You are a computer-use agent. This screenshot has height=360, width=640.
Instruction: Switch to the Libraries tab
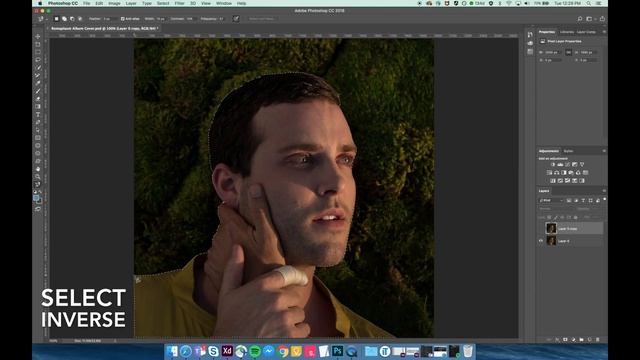[x=567, y=32]
